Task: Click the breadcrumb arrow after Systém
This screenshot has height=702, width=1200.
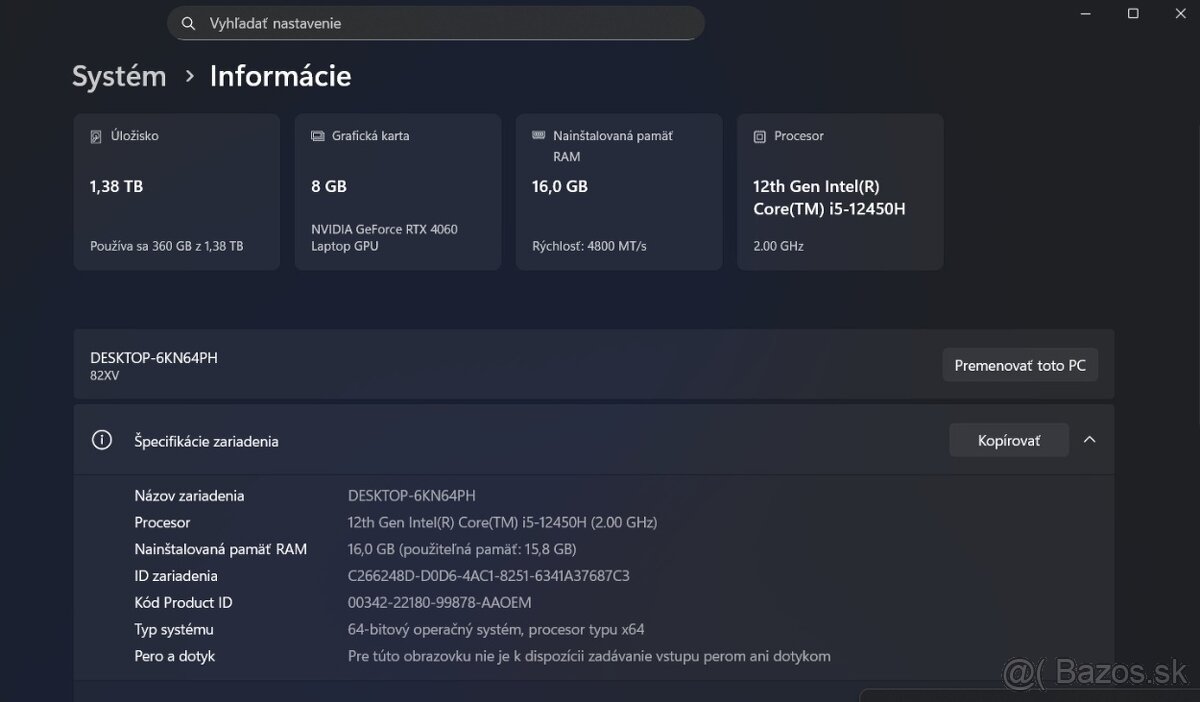Action: pos(189,76)
